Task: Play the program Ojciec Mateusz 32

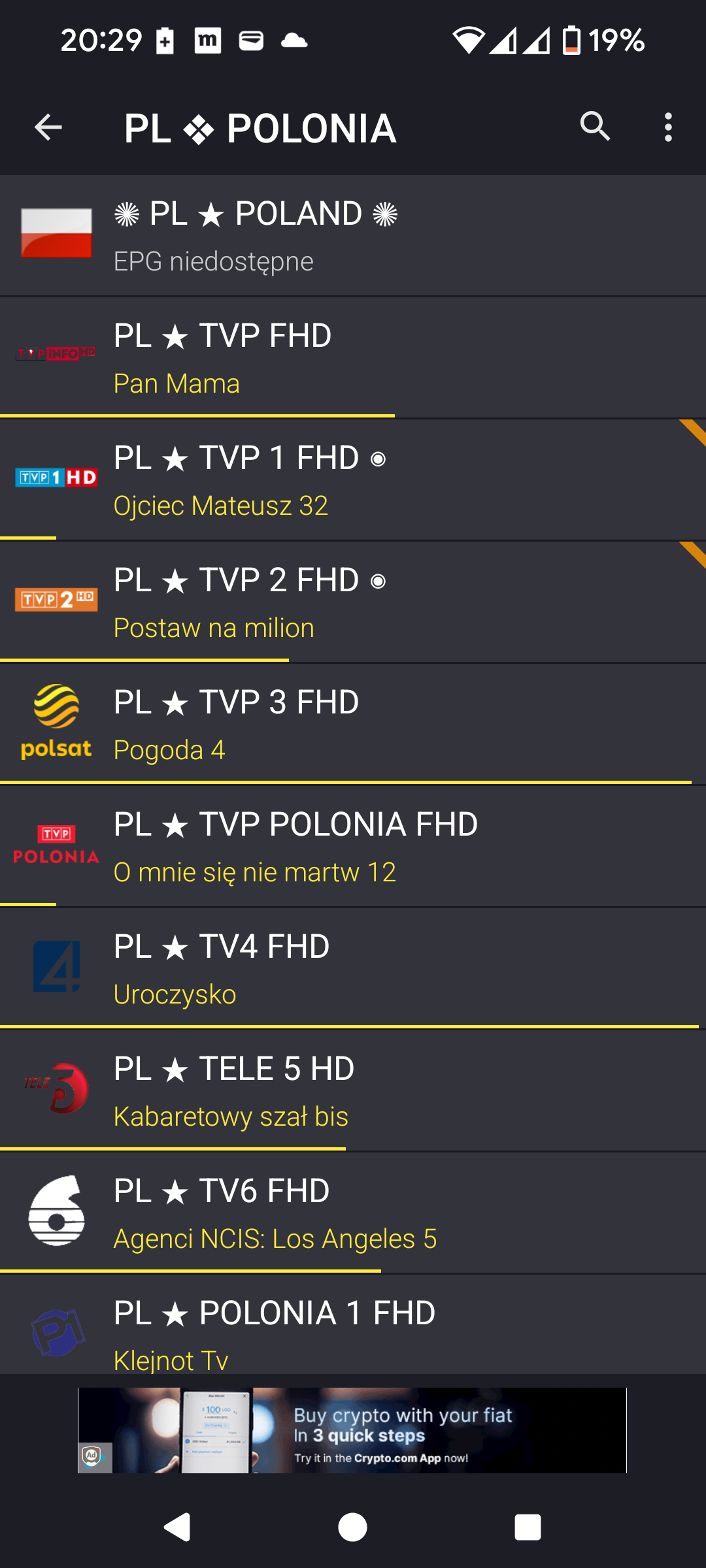Action: pyautogui.click(x=221, y=506)
